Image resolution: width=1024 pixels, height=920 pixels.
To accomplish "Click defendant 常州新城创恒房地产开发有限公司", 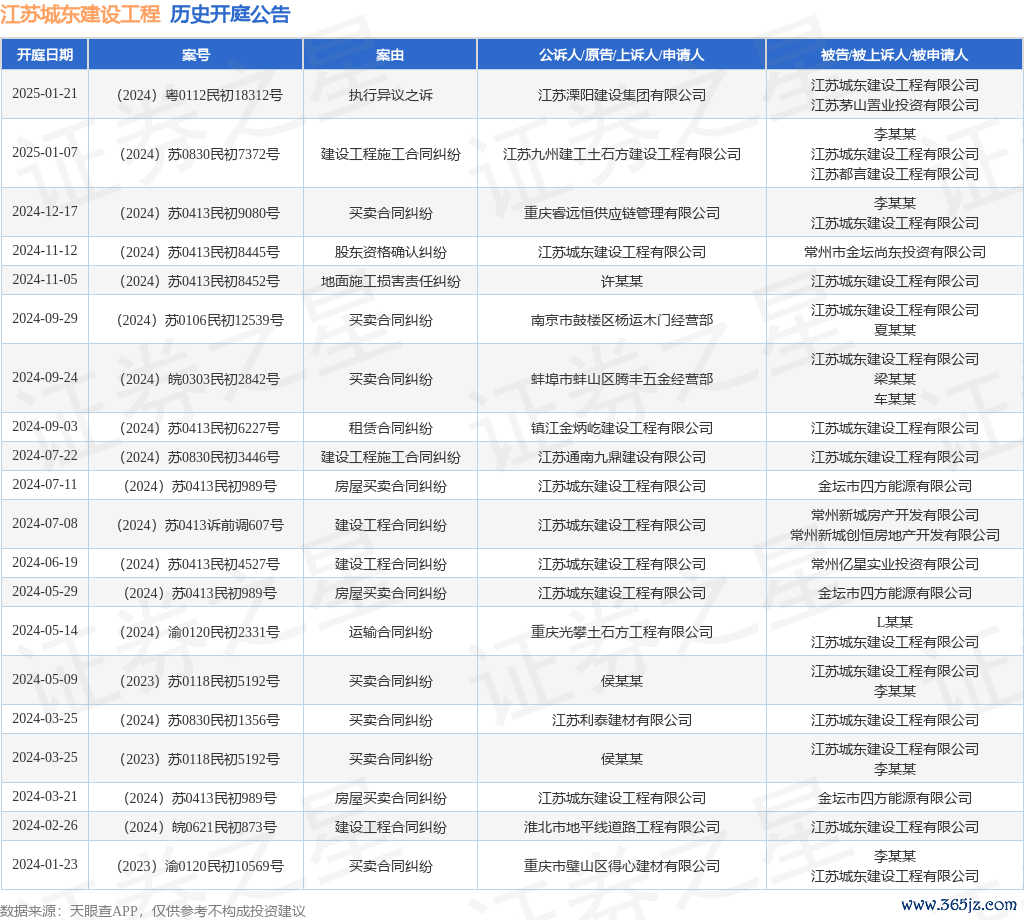I will point(894,535).
